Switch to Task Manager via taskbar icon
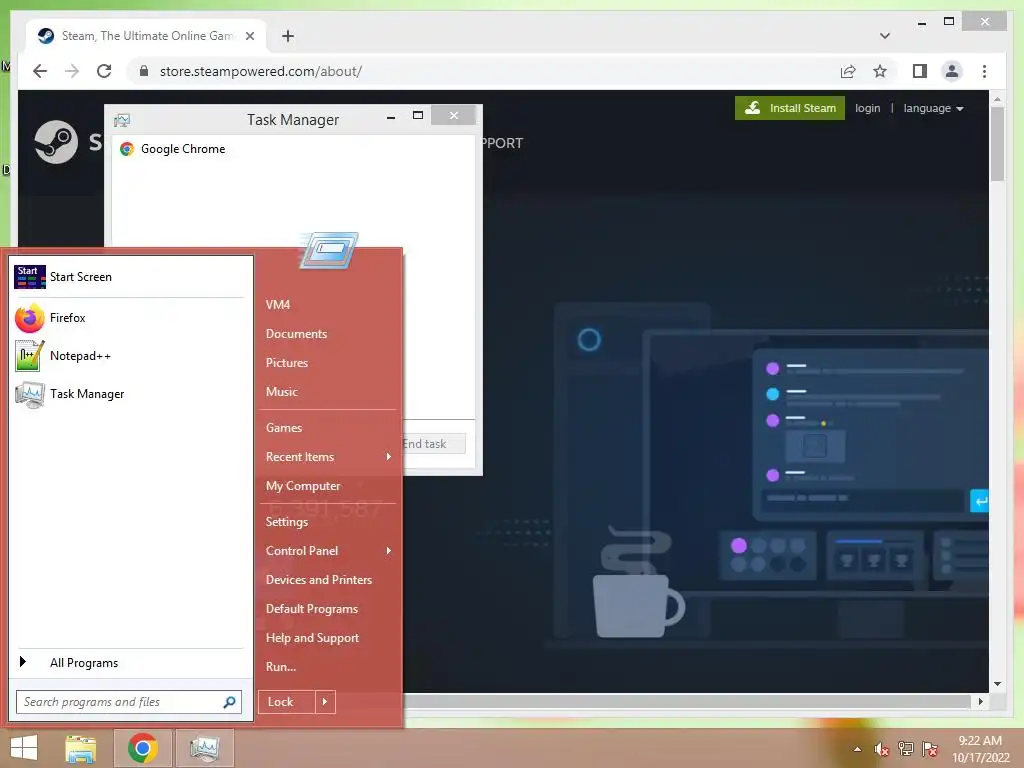1024x768 pixels. point(204,748)
